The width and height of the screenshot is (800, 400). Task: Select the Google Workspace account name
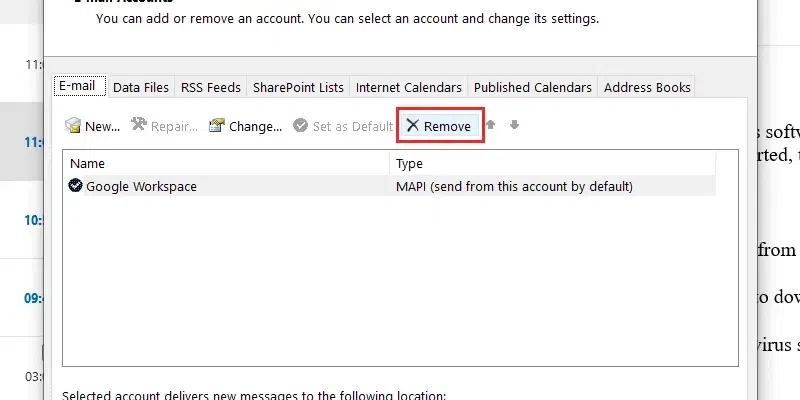(141, 186)
